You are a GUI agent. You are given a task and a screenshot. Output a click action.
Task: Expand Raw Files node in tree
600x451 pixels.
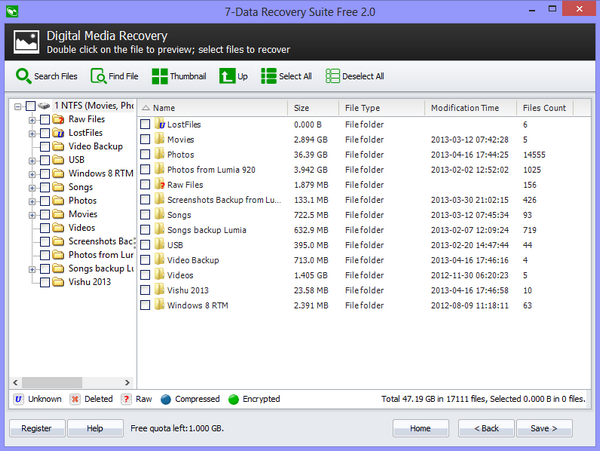coord(32,120)
